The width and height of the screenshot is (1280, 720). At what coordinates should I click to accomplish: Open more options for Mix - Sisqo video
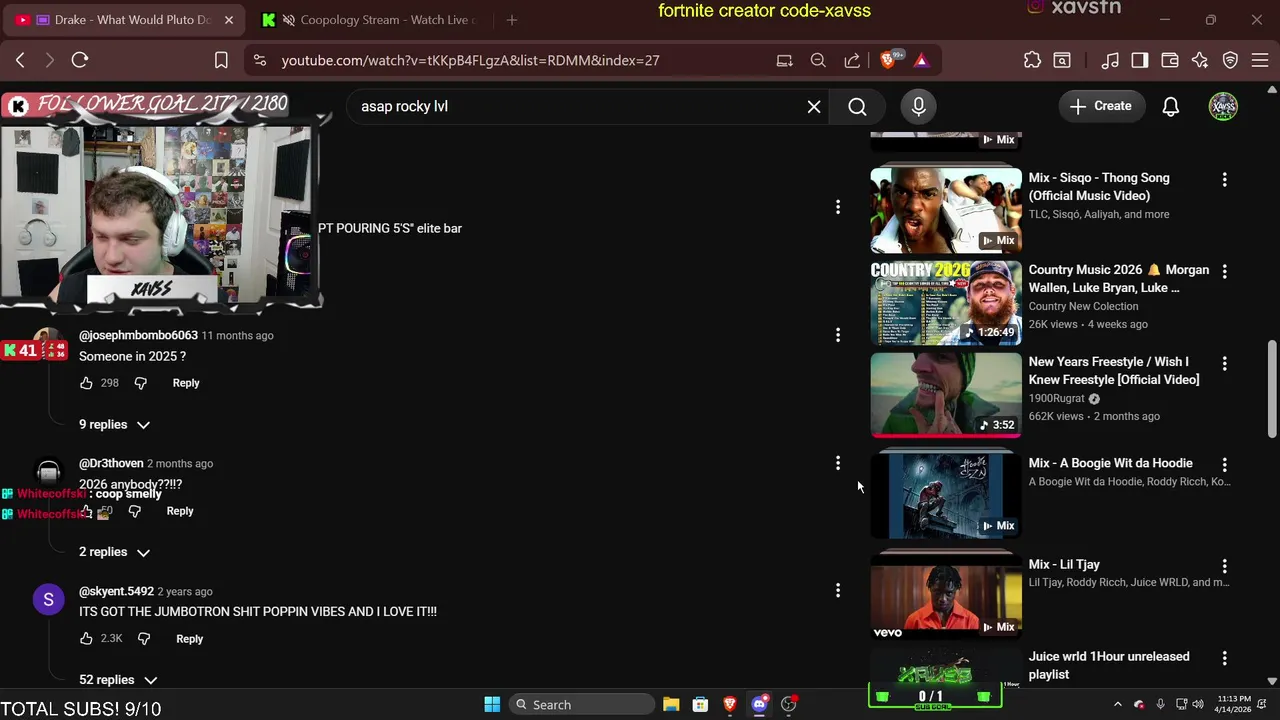coord(1224,179)
